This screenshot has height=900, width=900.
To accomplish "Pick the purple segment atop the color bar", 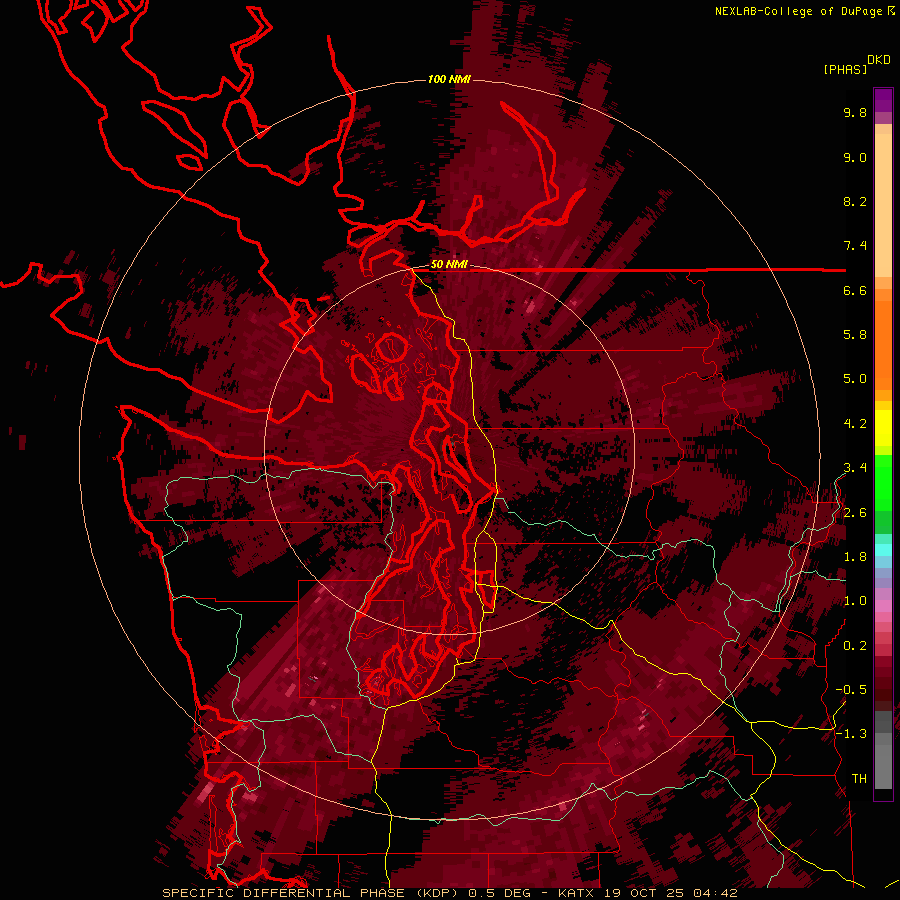I will click(x=883, y=100).
